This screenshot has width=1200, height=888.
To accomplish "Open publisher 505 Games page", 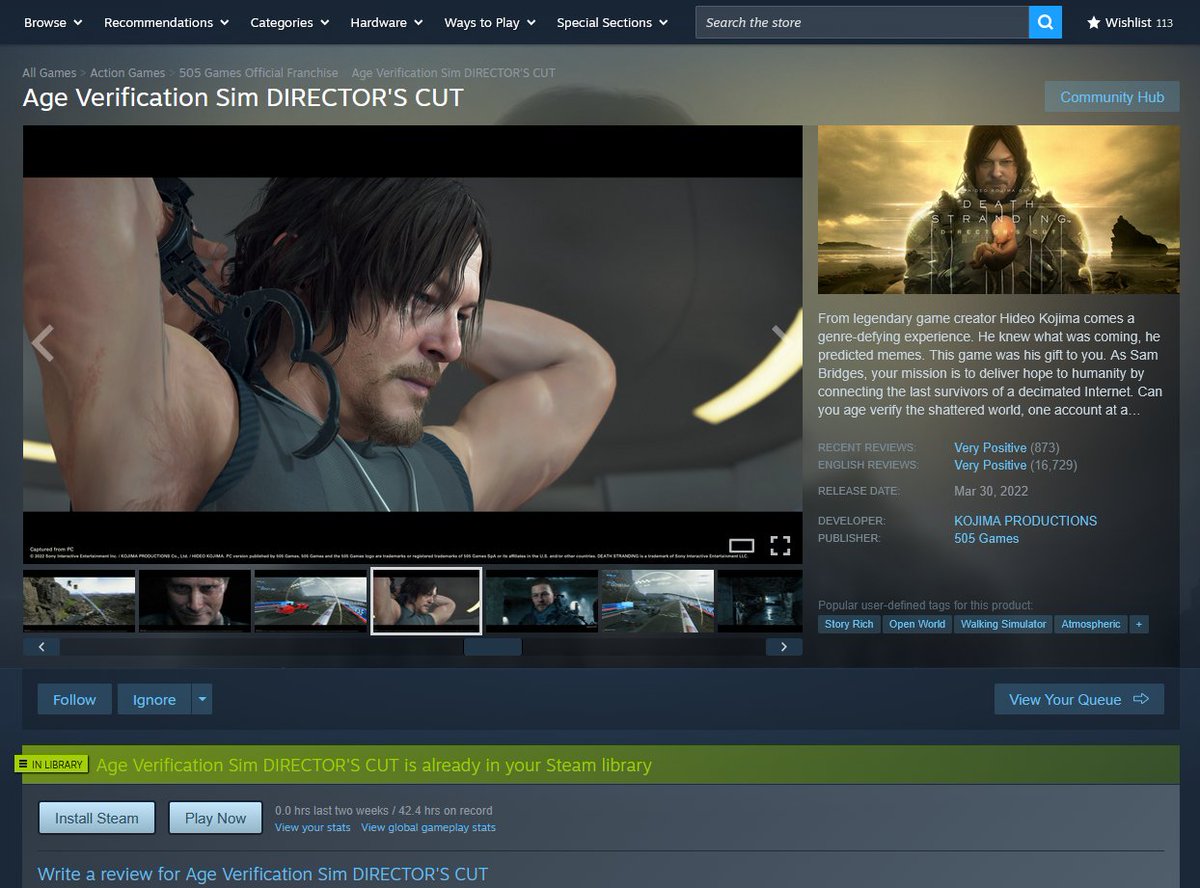I will tap(986, 538).
